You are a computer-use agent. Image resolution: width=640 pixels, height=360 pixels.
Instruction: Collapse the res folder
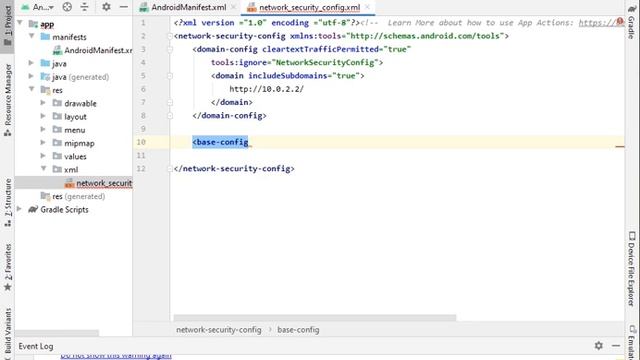[x=31, y=89]
